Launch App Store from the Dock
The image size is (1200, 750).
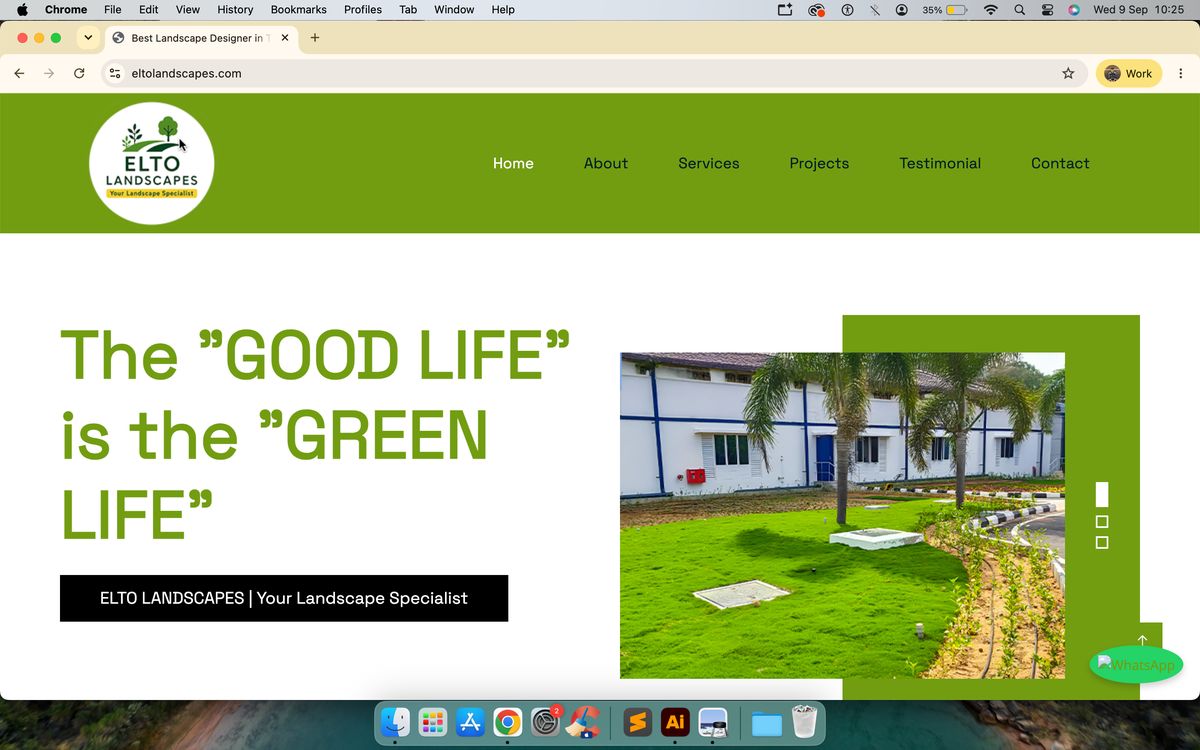(x=470, y=722)
